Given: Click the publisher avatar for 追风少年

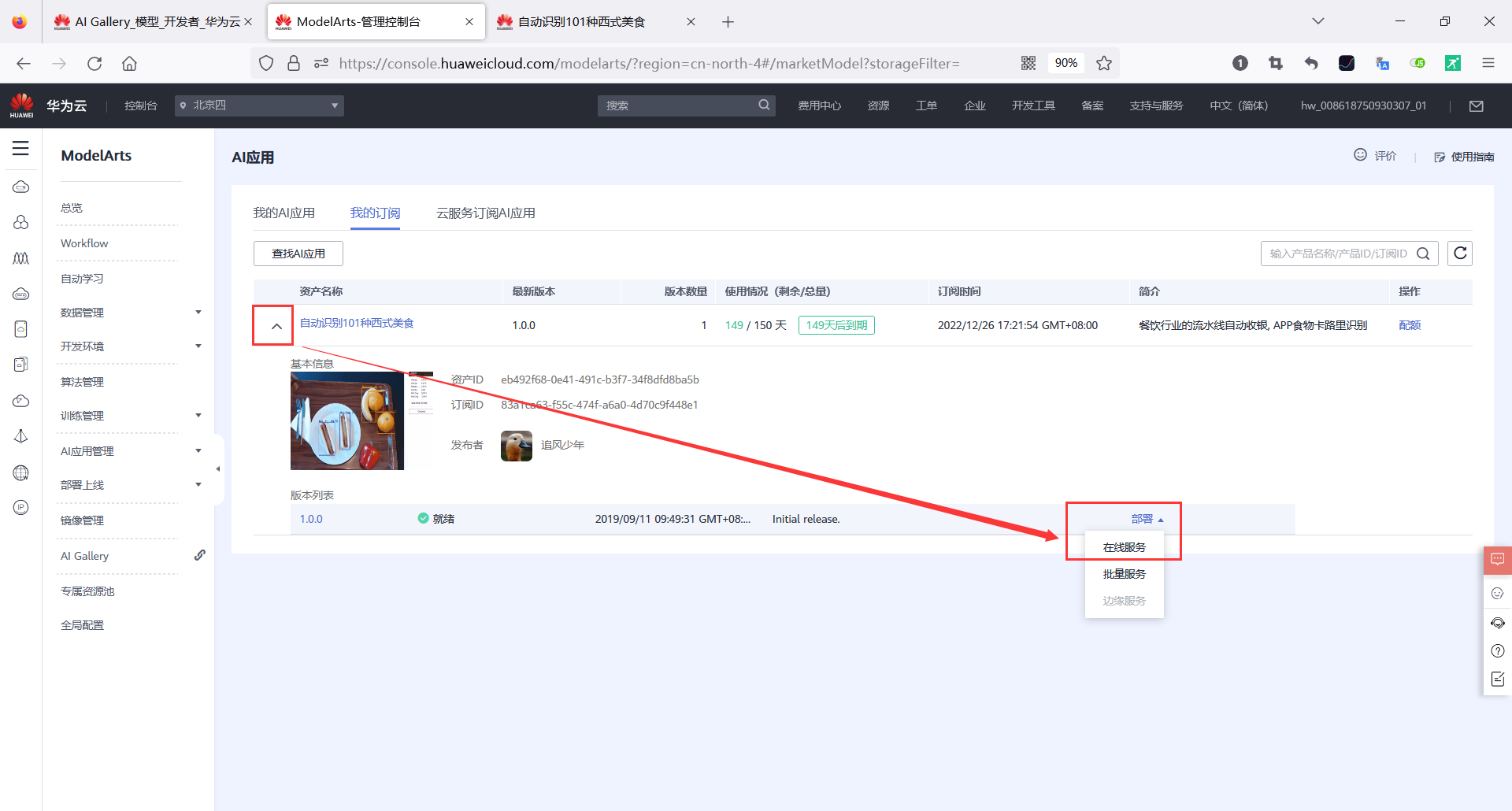Looking at the screenshot, I should click(517, 446).
